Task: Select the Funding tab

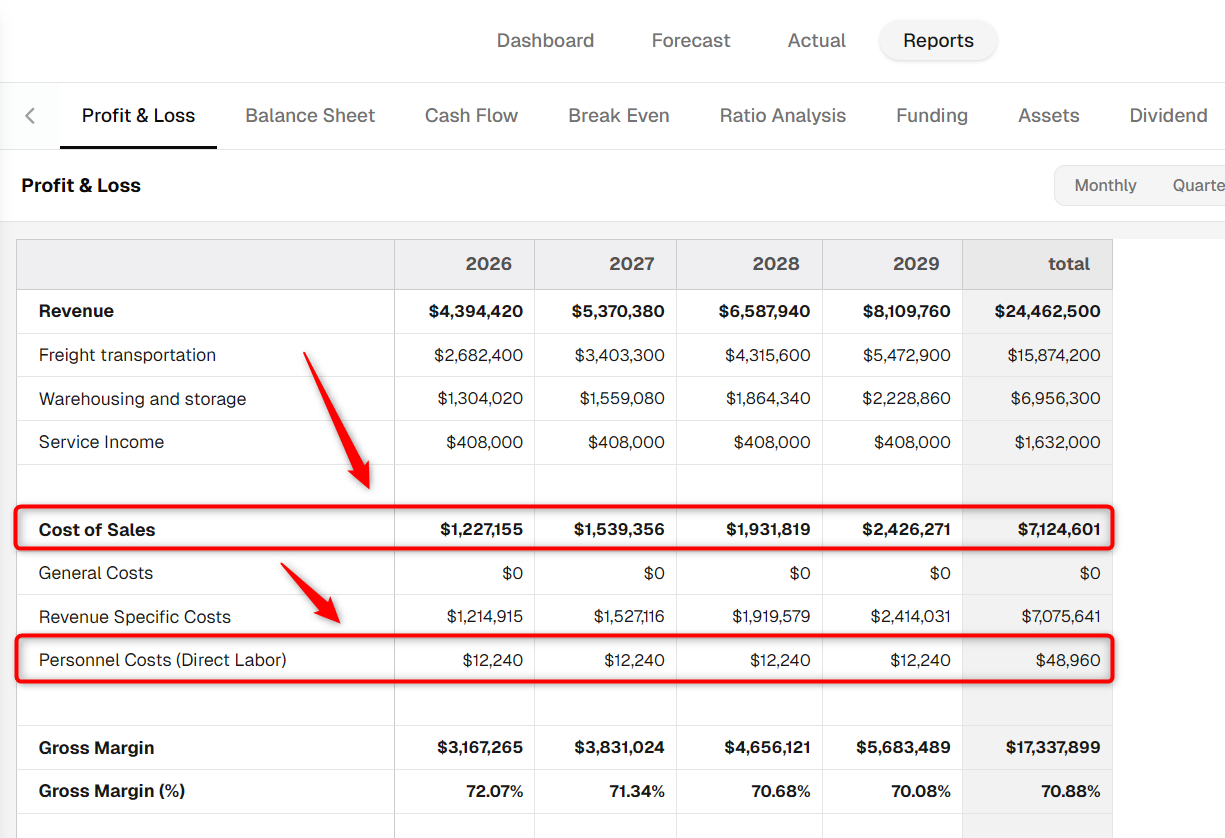Action: click(932, 116)
